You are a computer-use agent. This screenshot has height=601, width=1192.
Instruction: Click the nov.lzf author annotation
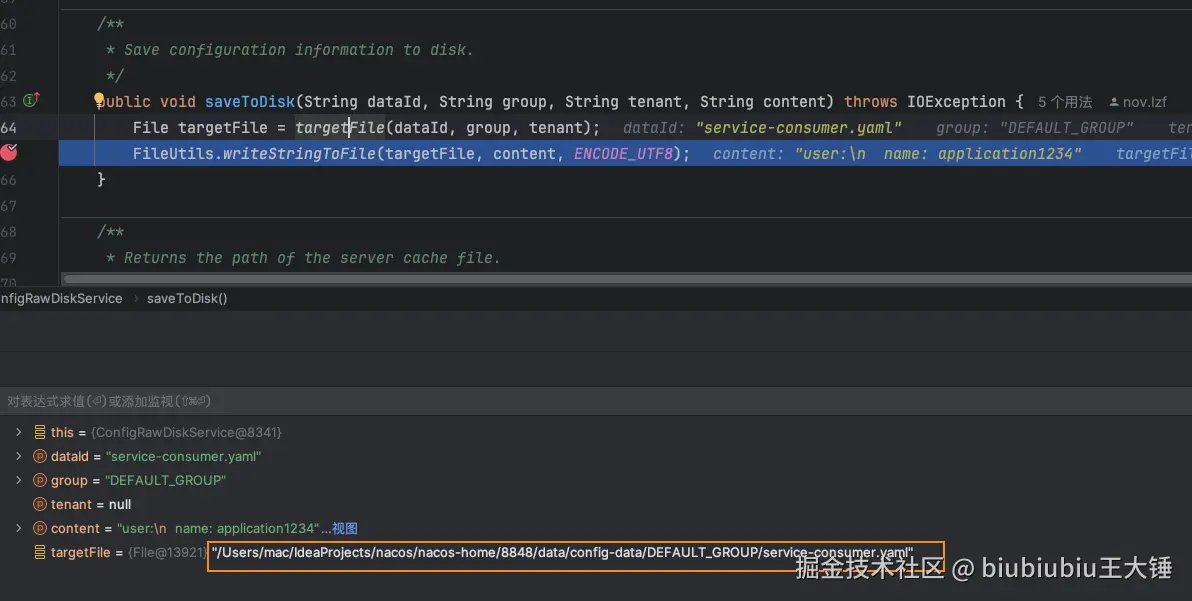tap(1144, 102)
